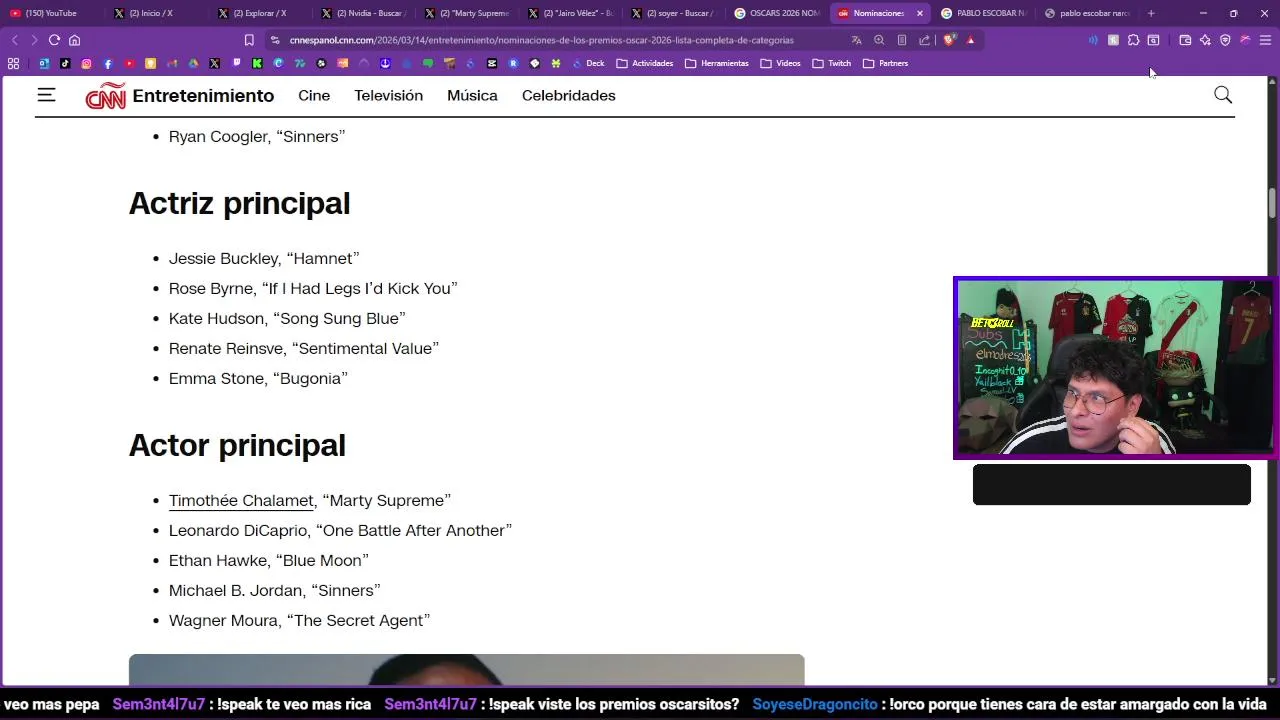Go to browser home with house icon

(74, 40)
